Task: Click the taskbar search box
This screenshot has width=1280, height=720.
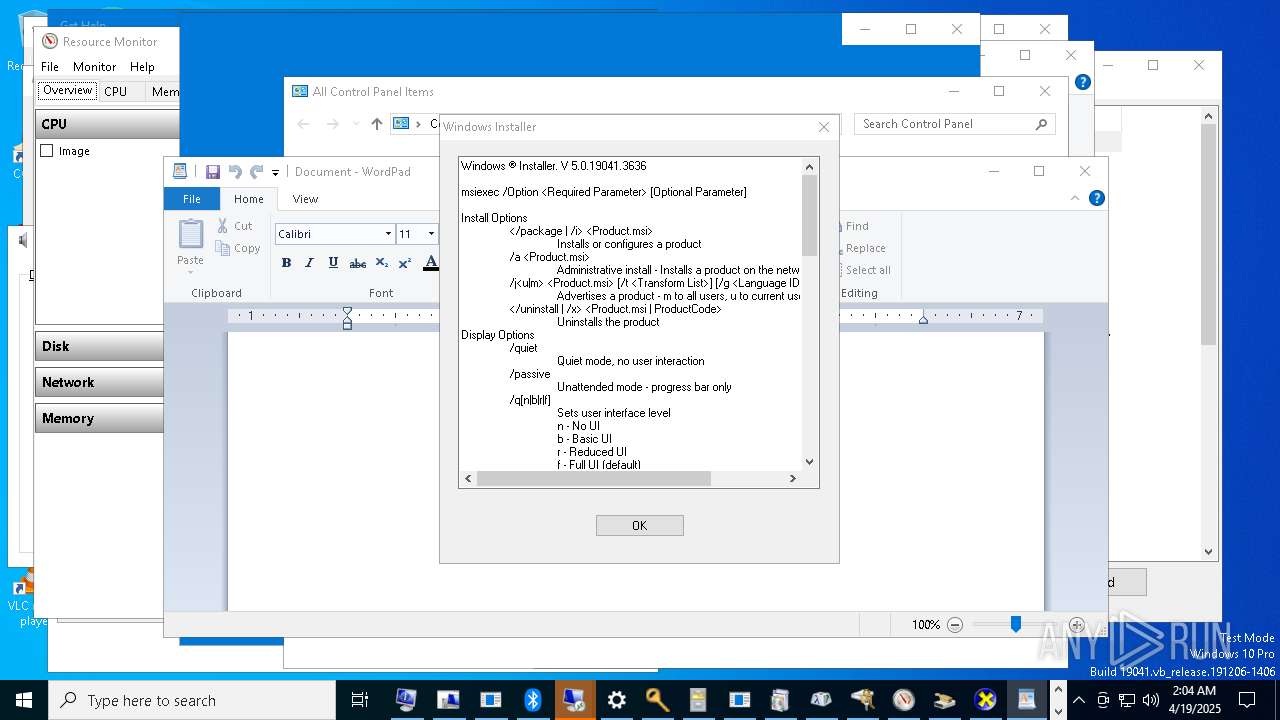Action: coord(192,700)
